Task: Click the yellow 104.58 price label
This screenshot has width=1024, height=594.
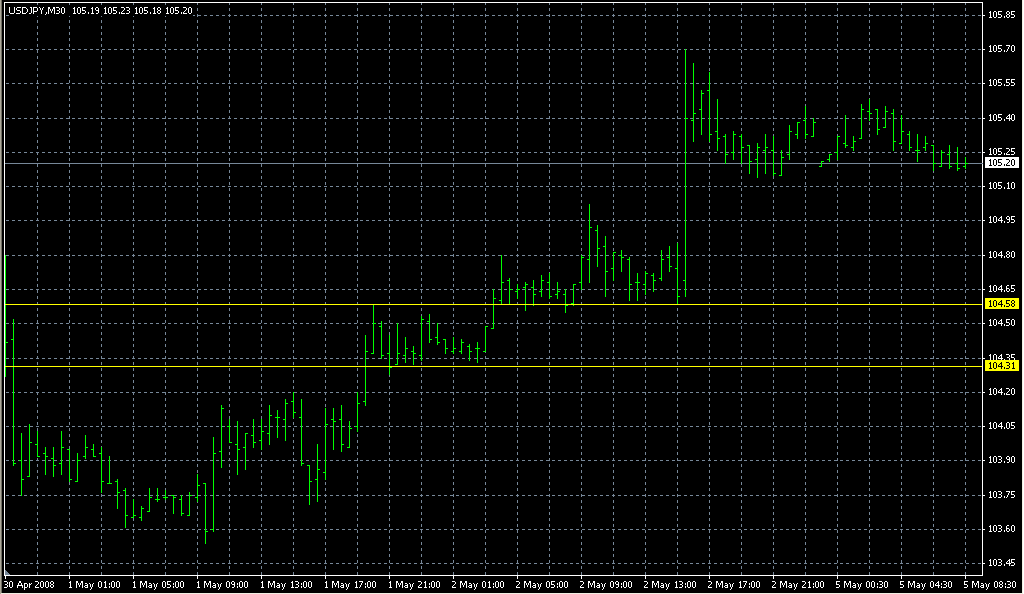Action: pyautogui.click(x=1002, y=304)
